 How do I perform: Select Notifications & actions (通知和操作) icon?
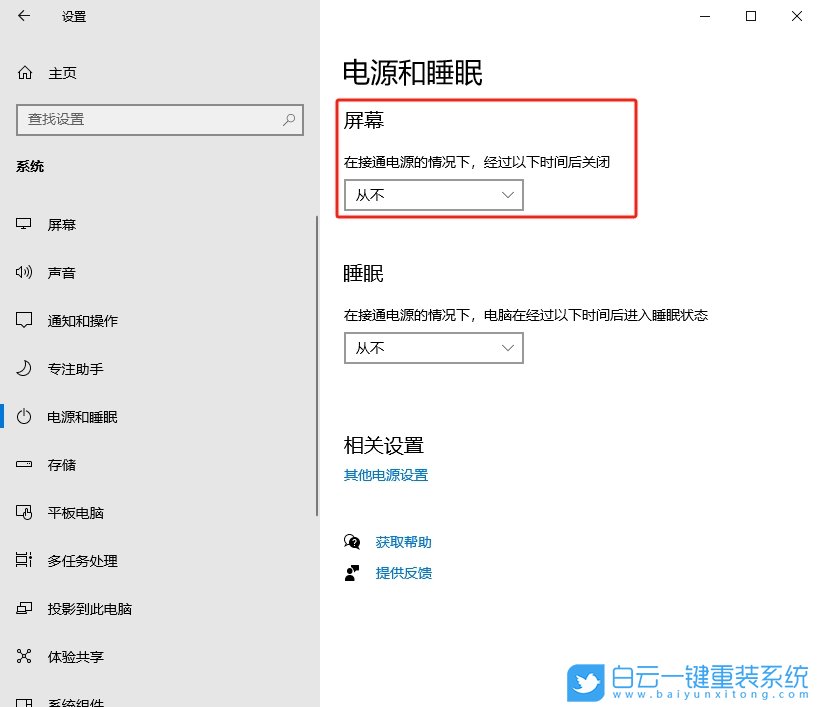23,320
